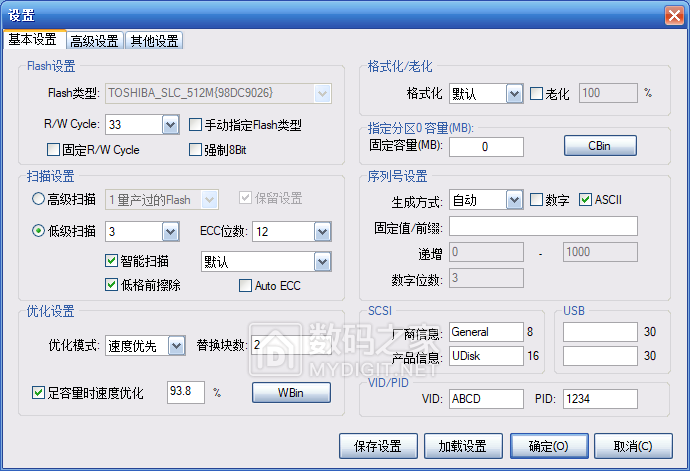Screen dimensions: 690x471
Task: Expand the 生成方式 dropdown
Action: click(514, 200)
